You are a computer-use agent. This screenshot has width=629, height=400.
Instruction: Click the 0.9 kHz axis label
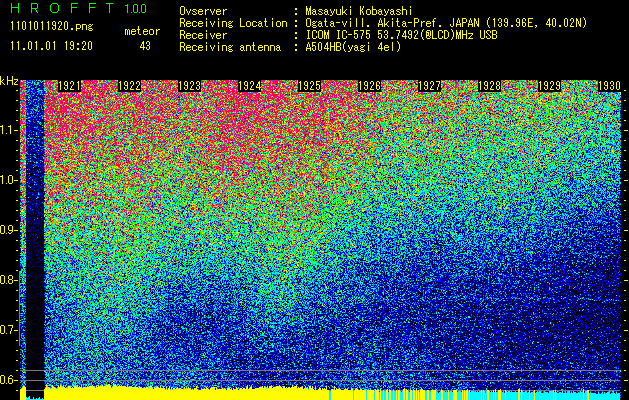8,230
